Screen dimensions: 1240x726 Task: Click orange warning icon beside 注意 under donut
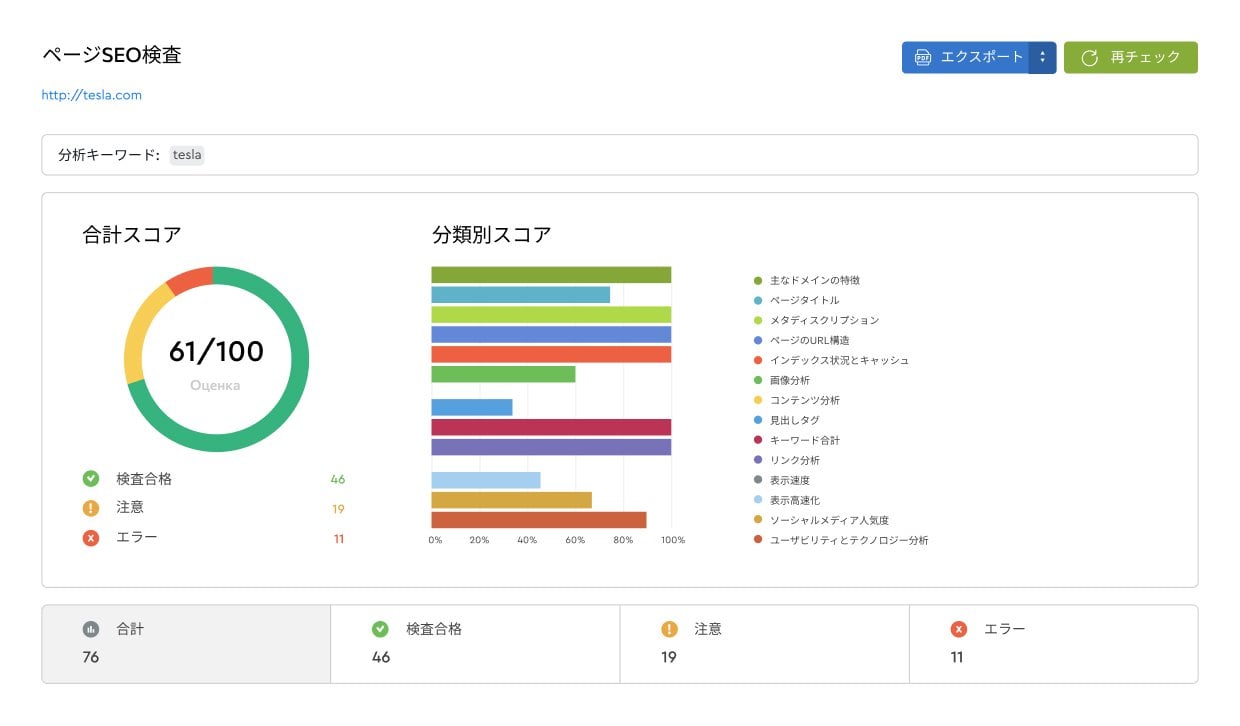(91, 508)
